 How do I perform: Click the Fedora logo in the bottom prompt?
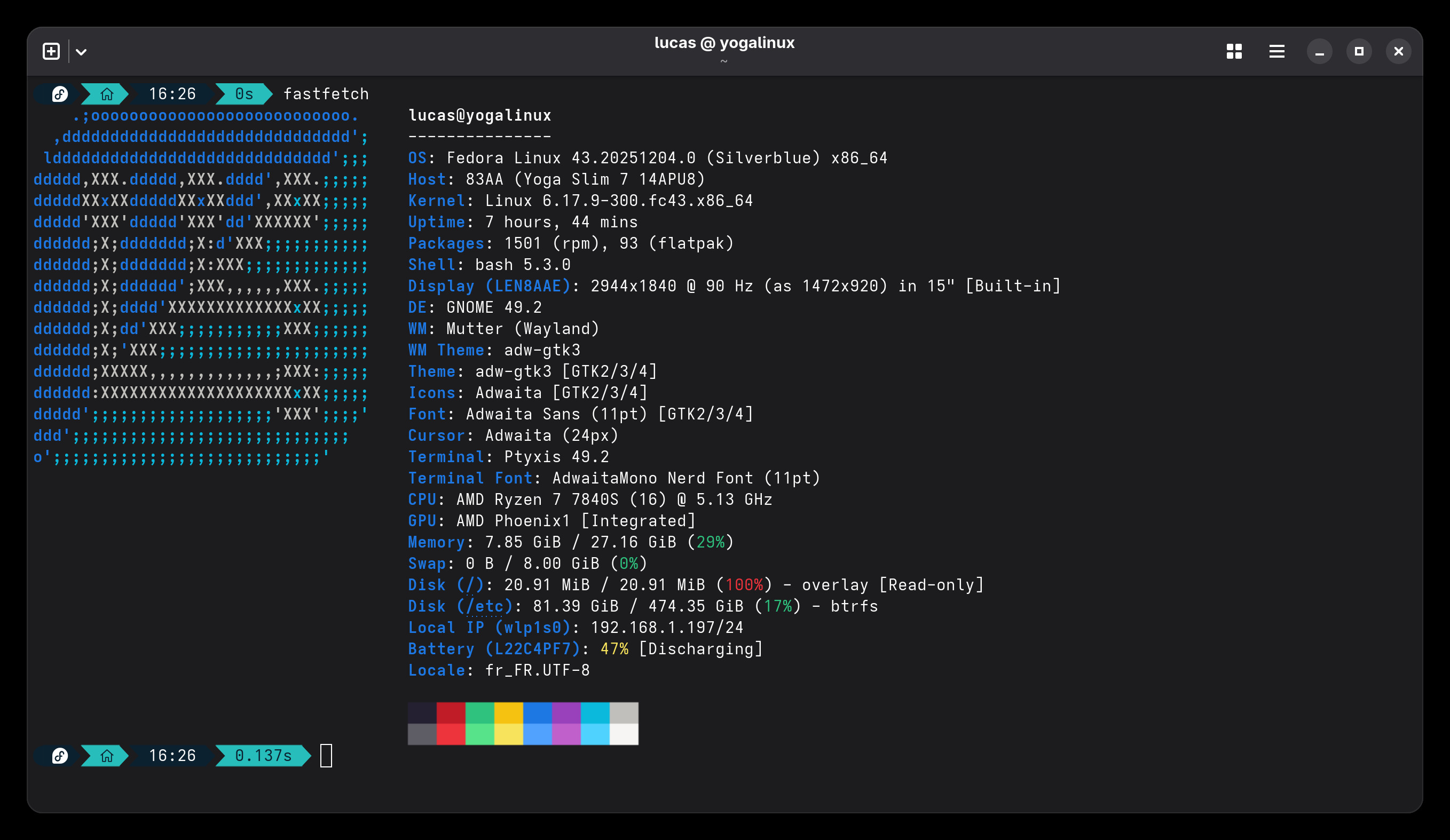coord(60,756)
